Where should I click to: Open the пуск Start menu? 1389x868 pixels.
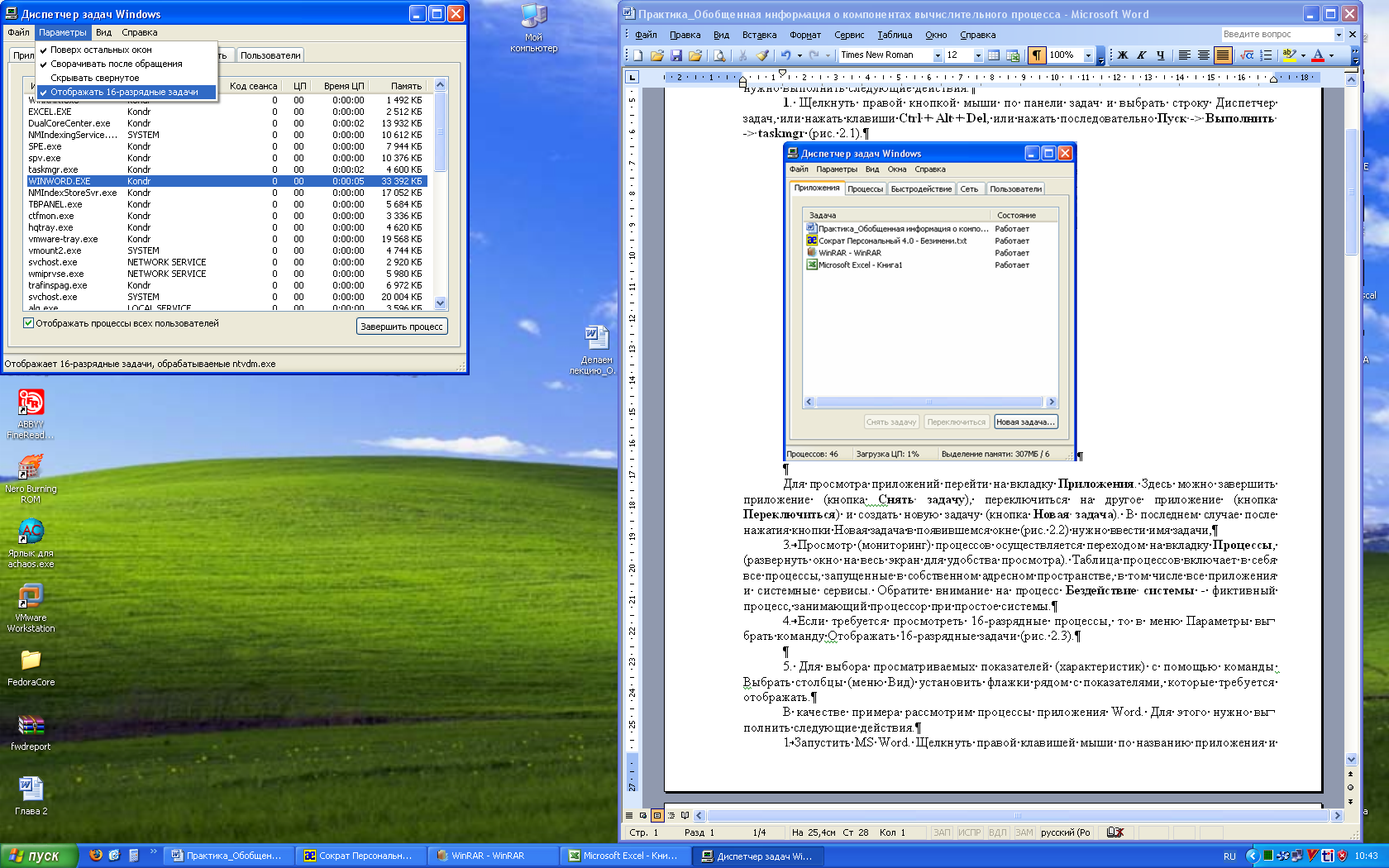pyautogui.click(x=38, y=856)
